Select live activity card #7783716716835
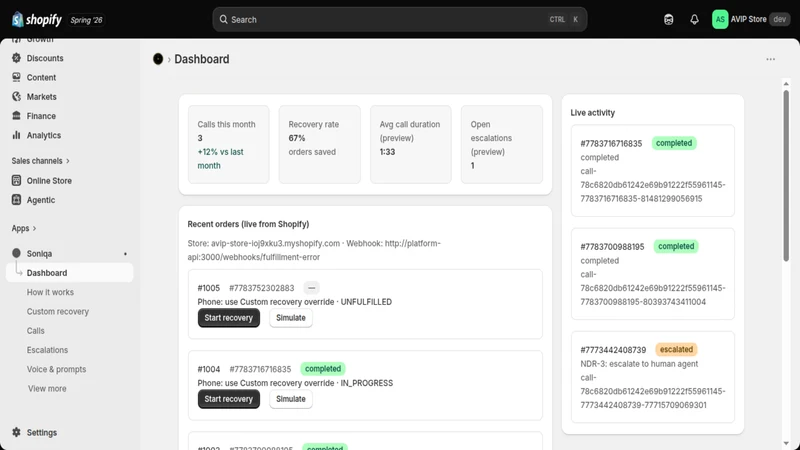 point(653,170)
